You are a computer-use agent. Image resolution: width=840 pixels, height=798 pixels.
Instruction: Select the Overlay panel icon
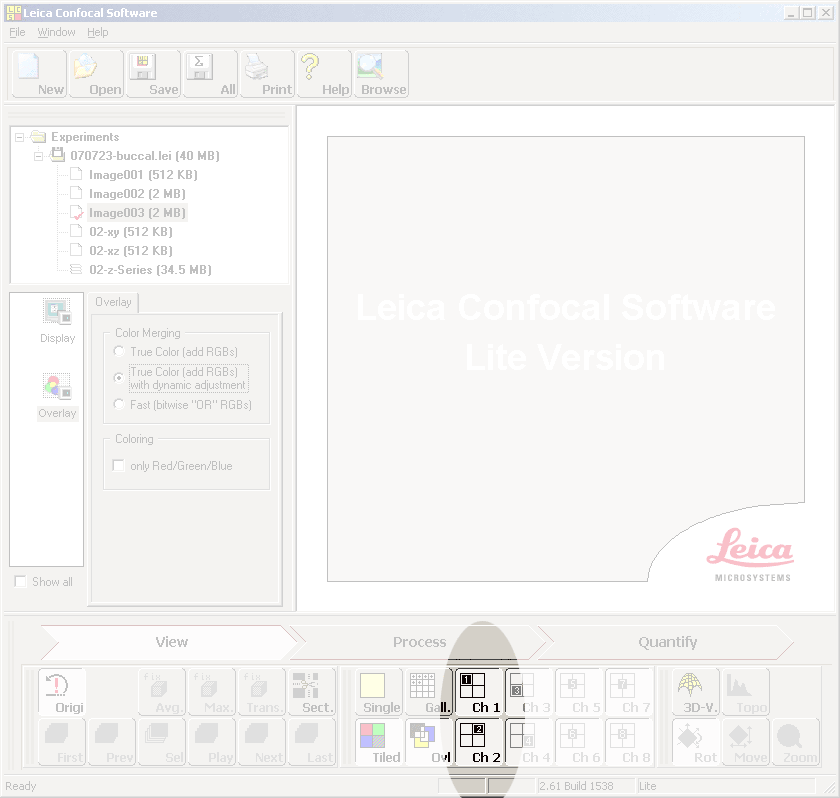point(57,396)
